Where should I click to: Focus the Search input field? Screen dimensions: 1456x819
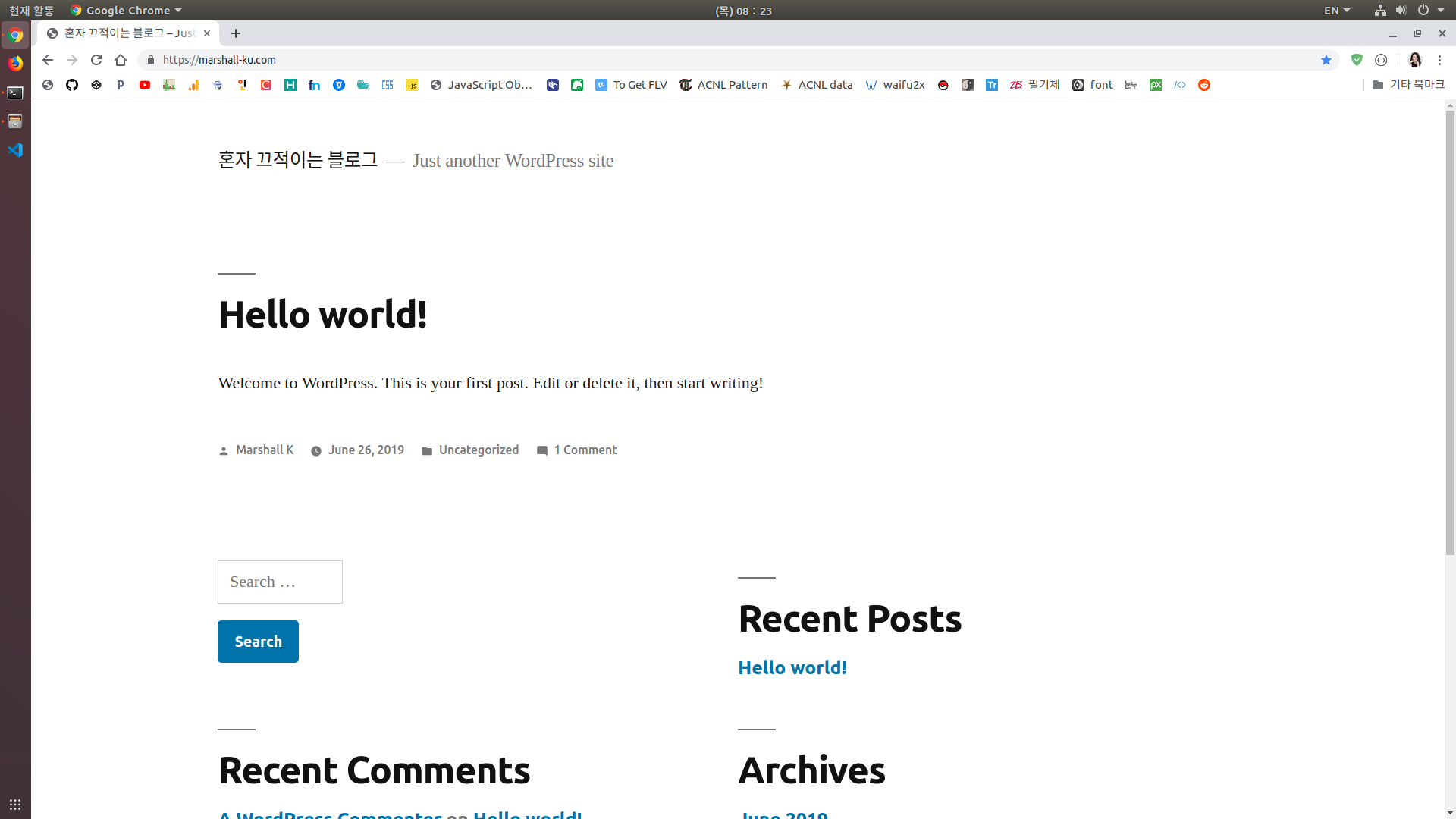tap(280, 582)
